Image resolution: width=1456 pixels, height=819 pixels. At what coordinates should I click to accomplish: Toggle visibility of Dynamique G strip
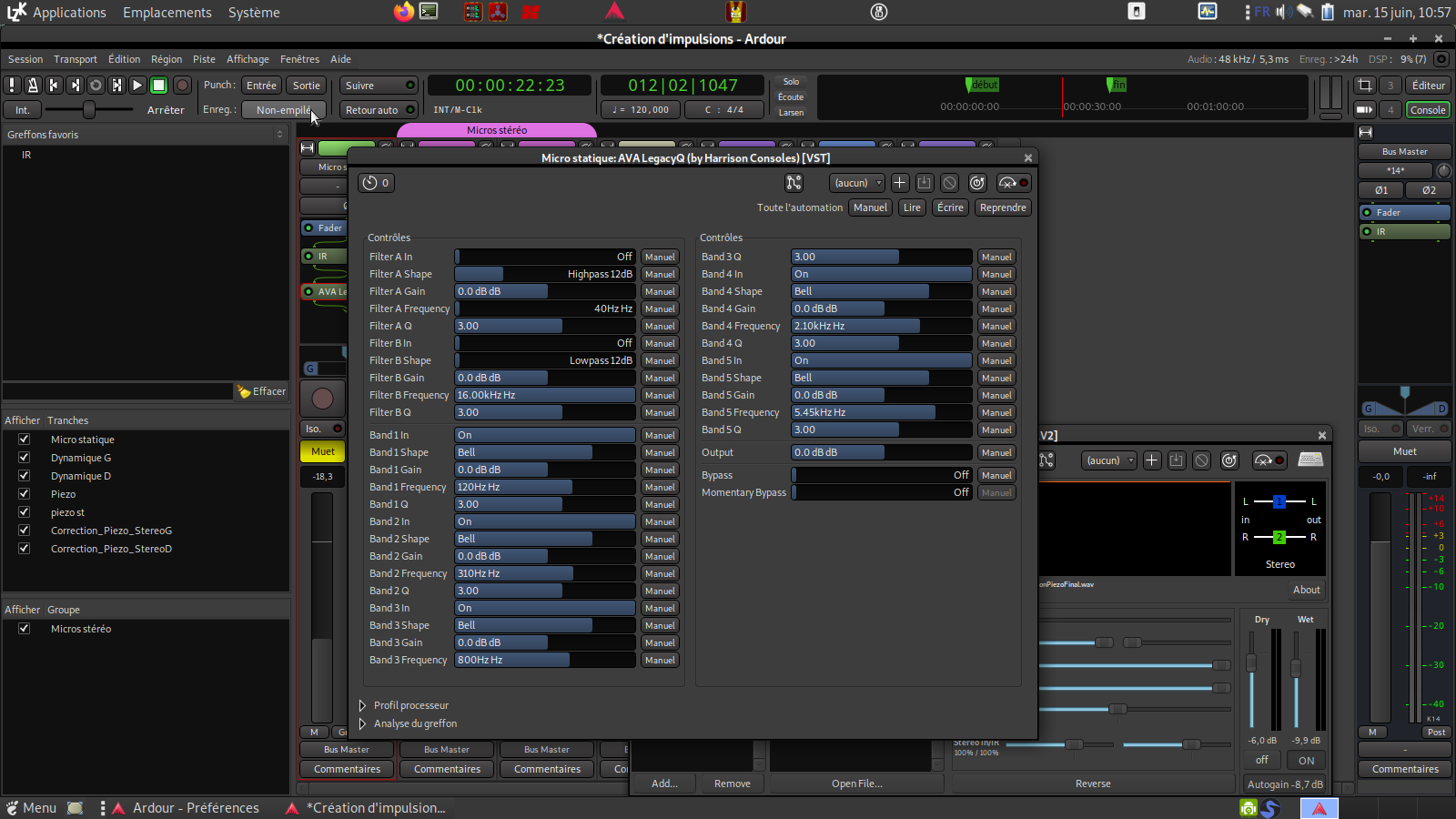[x=25, y=458]
